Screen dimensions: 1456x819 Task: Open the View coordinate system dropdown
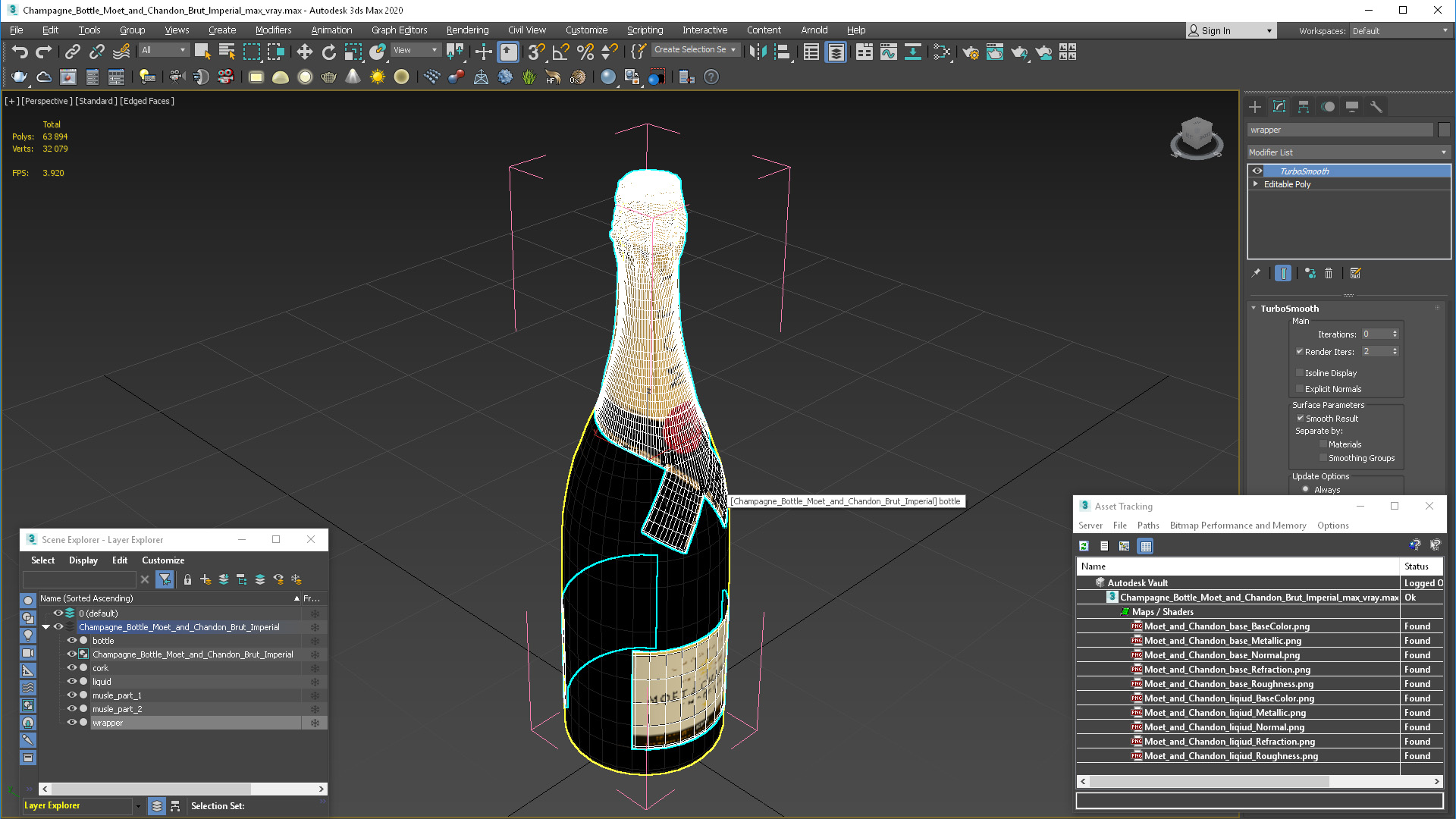point(416,50)
